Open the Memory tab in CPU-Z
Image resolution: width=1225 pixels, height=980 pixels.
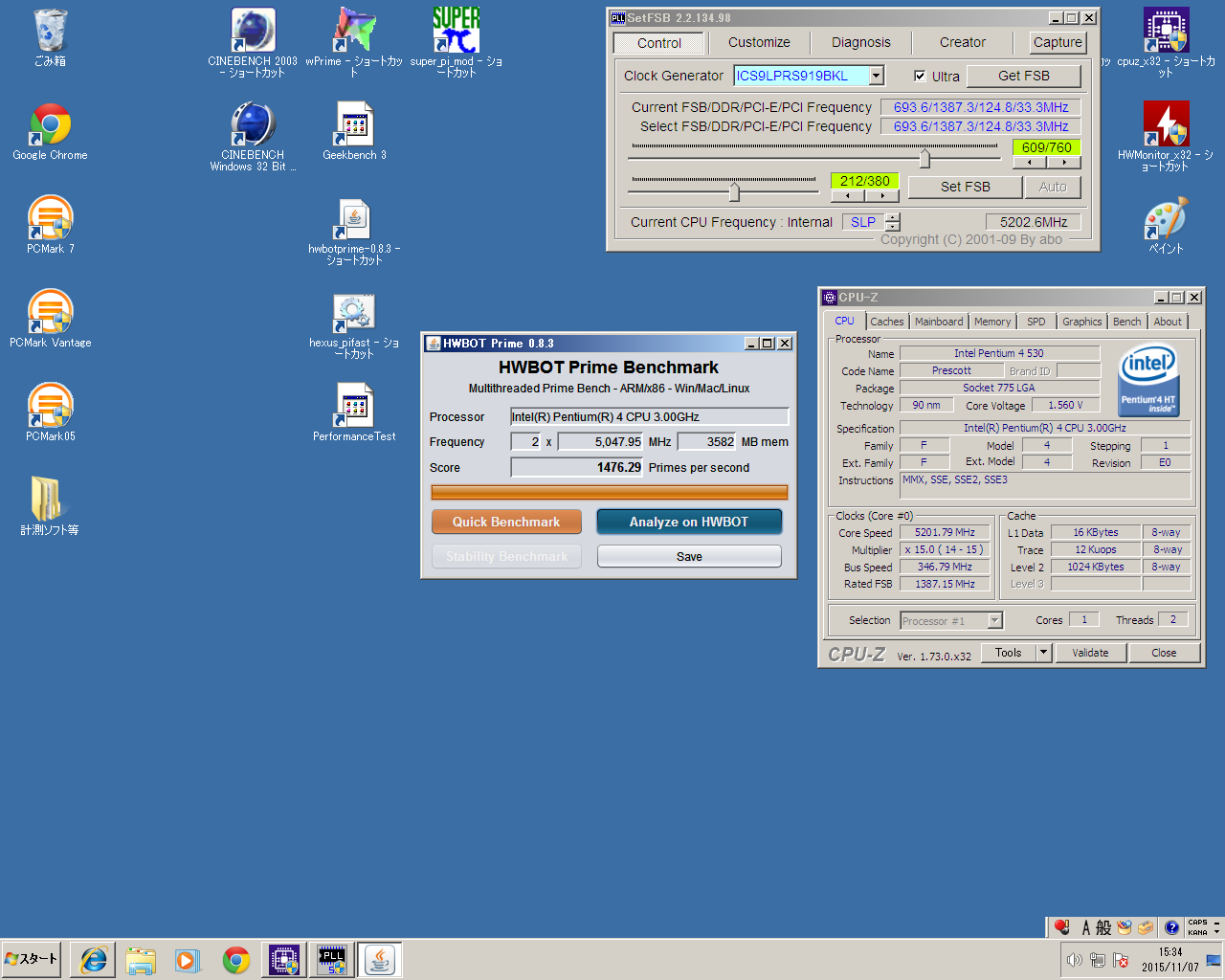coord(992,322)
